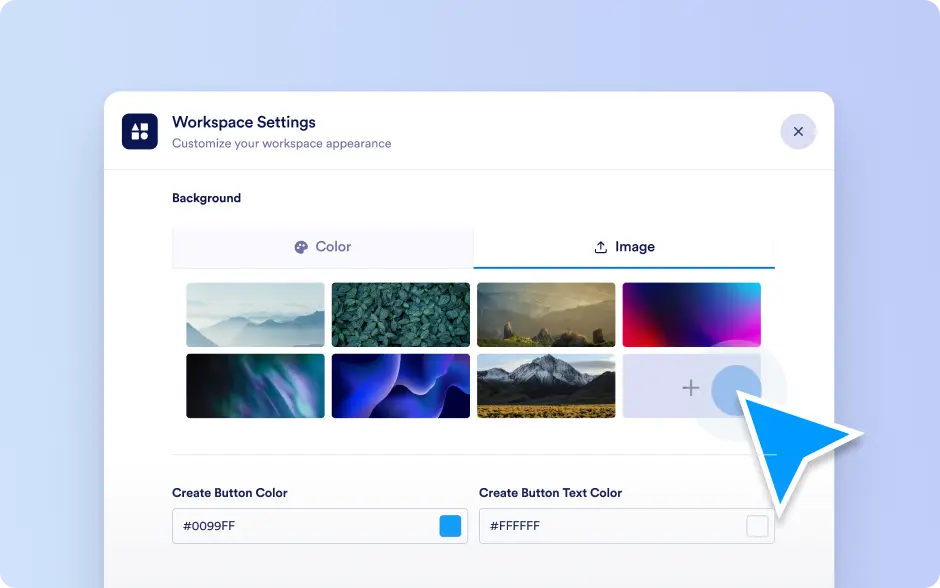The image size is (940, 588).
Task: Pick the sunset rocky hills background
Action: coord(546,315)
